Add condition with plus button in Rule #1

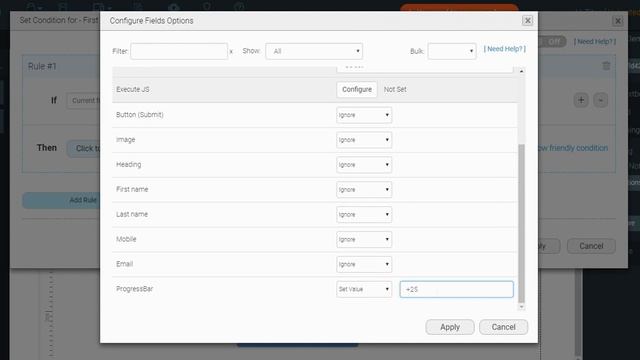coord(581,100)
